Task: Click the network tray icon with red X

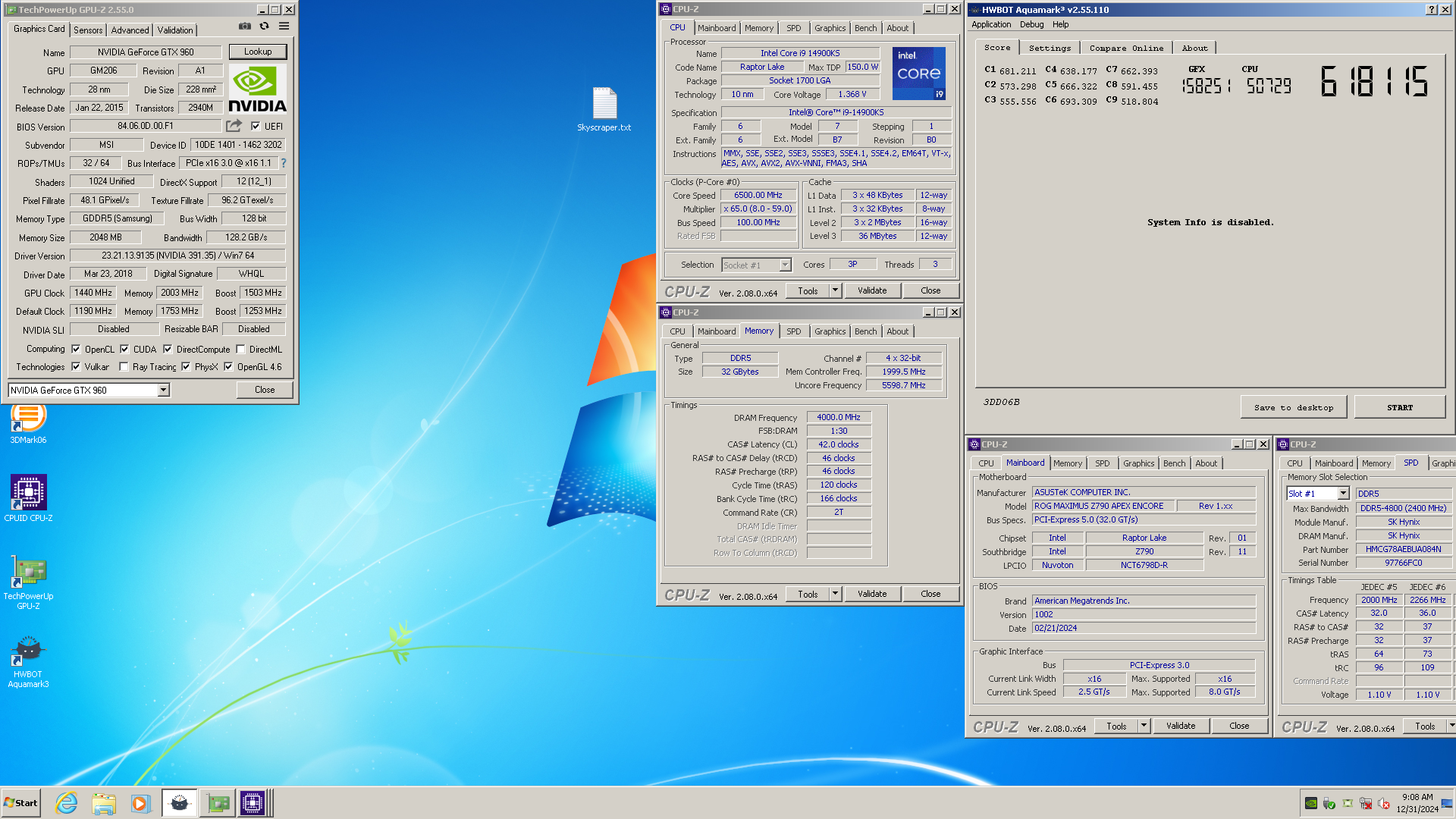Action: click(x=1366, y=803)
